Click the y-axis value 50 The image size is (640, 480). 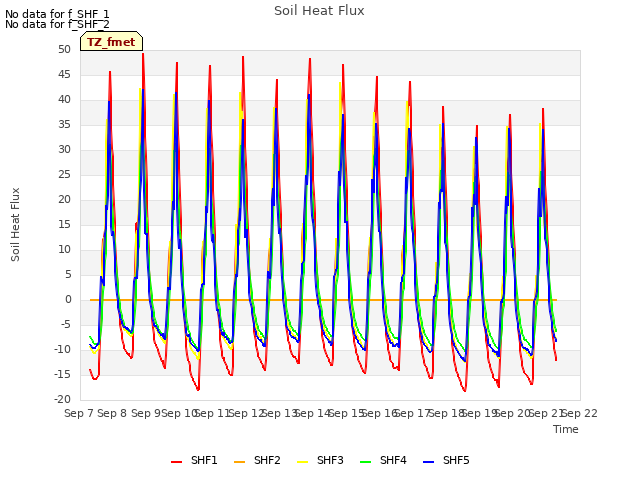click(64, 50)
